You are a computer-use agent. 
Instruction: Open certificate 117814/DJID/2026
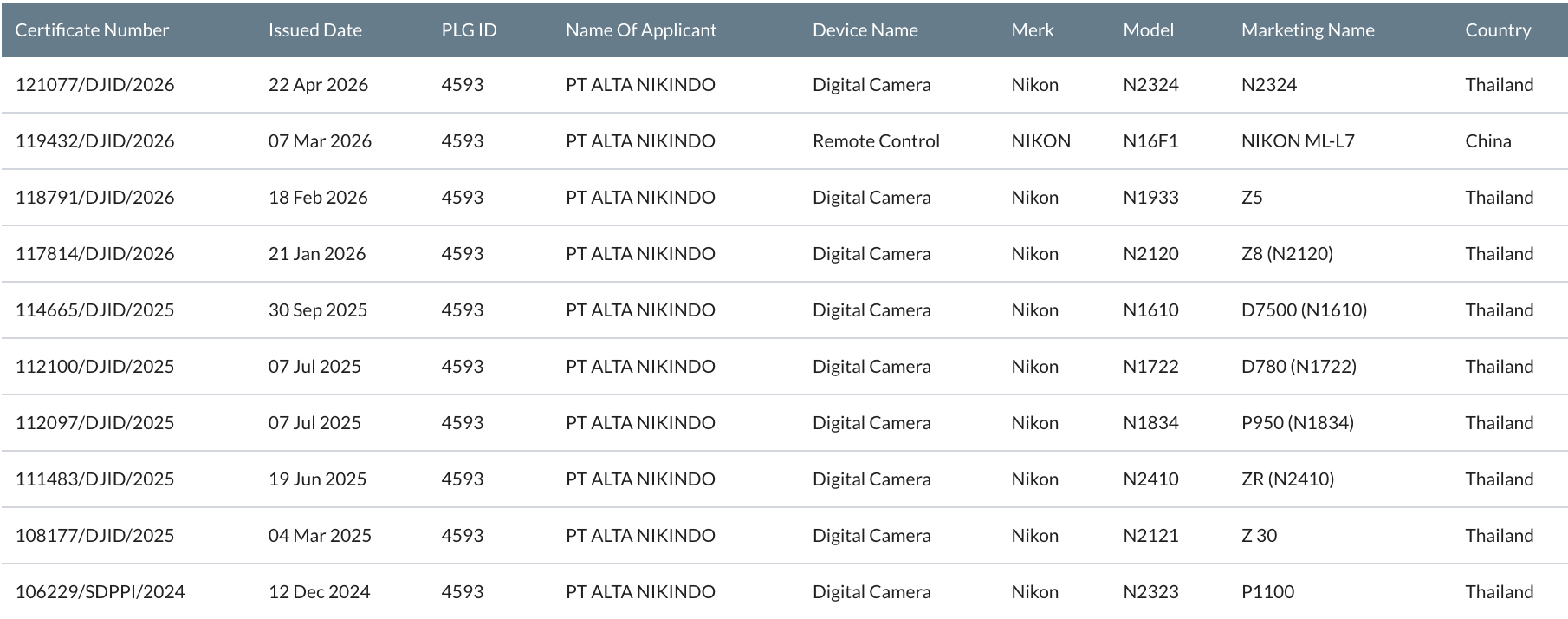click(94, 254)
